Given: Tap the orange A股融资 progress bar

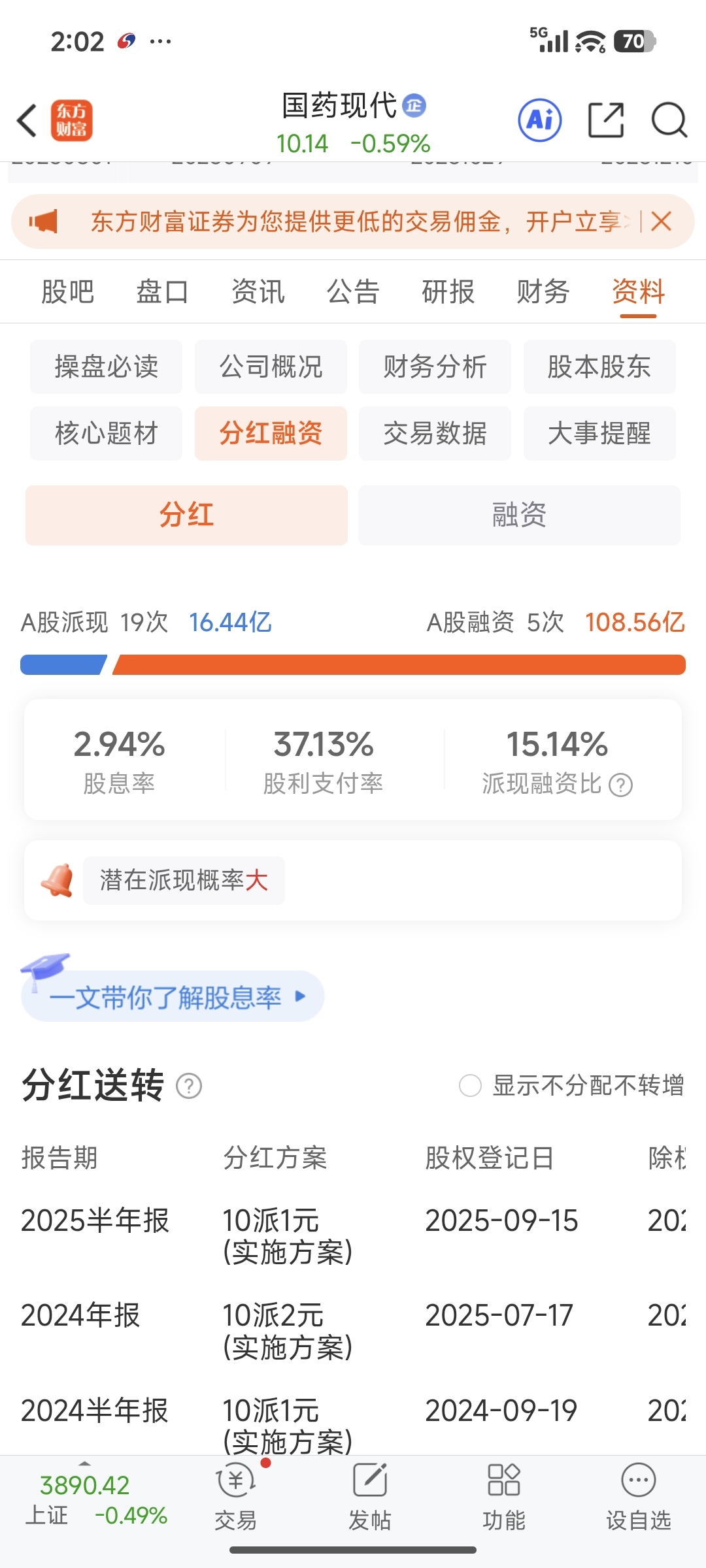Looking at the screenshot, I should tap(399, 664).
